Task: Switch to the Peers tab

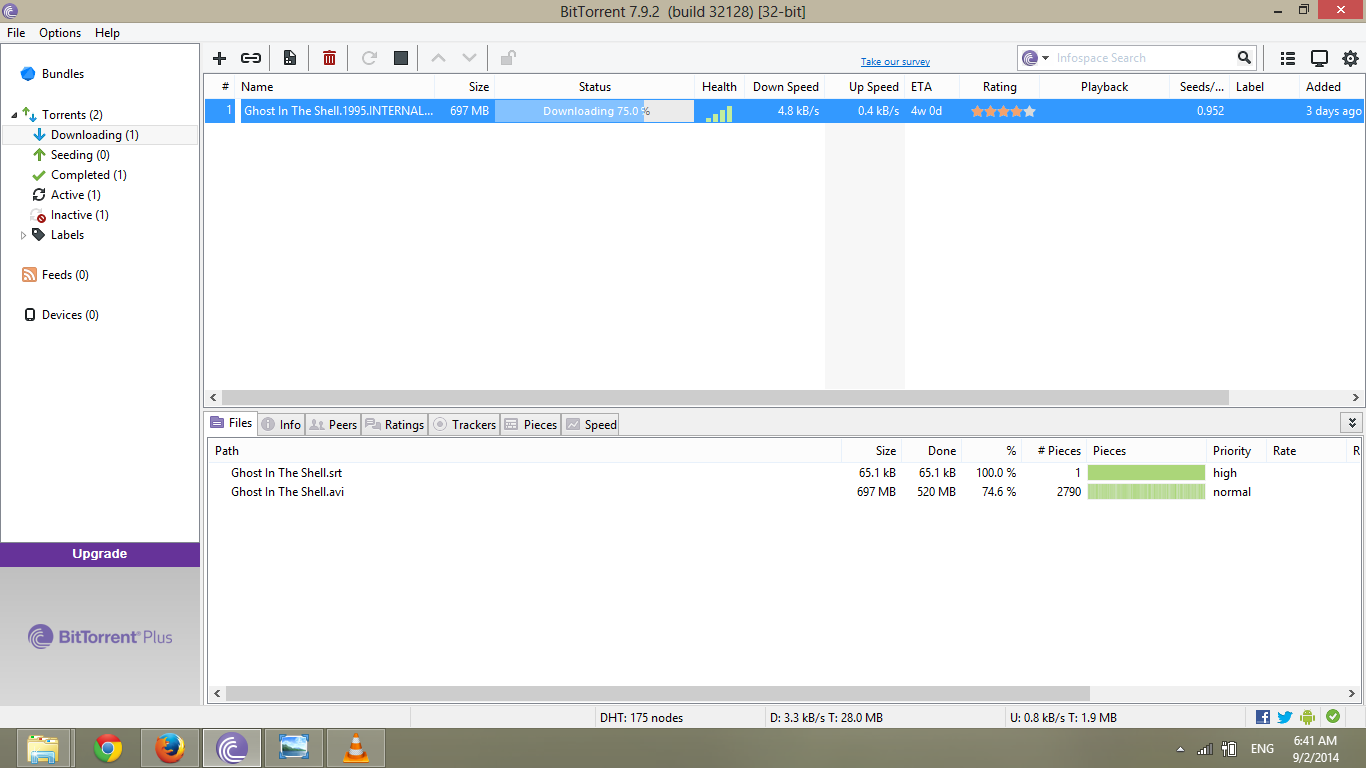Action: [x=332, y=424]
